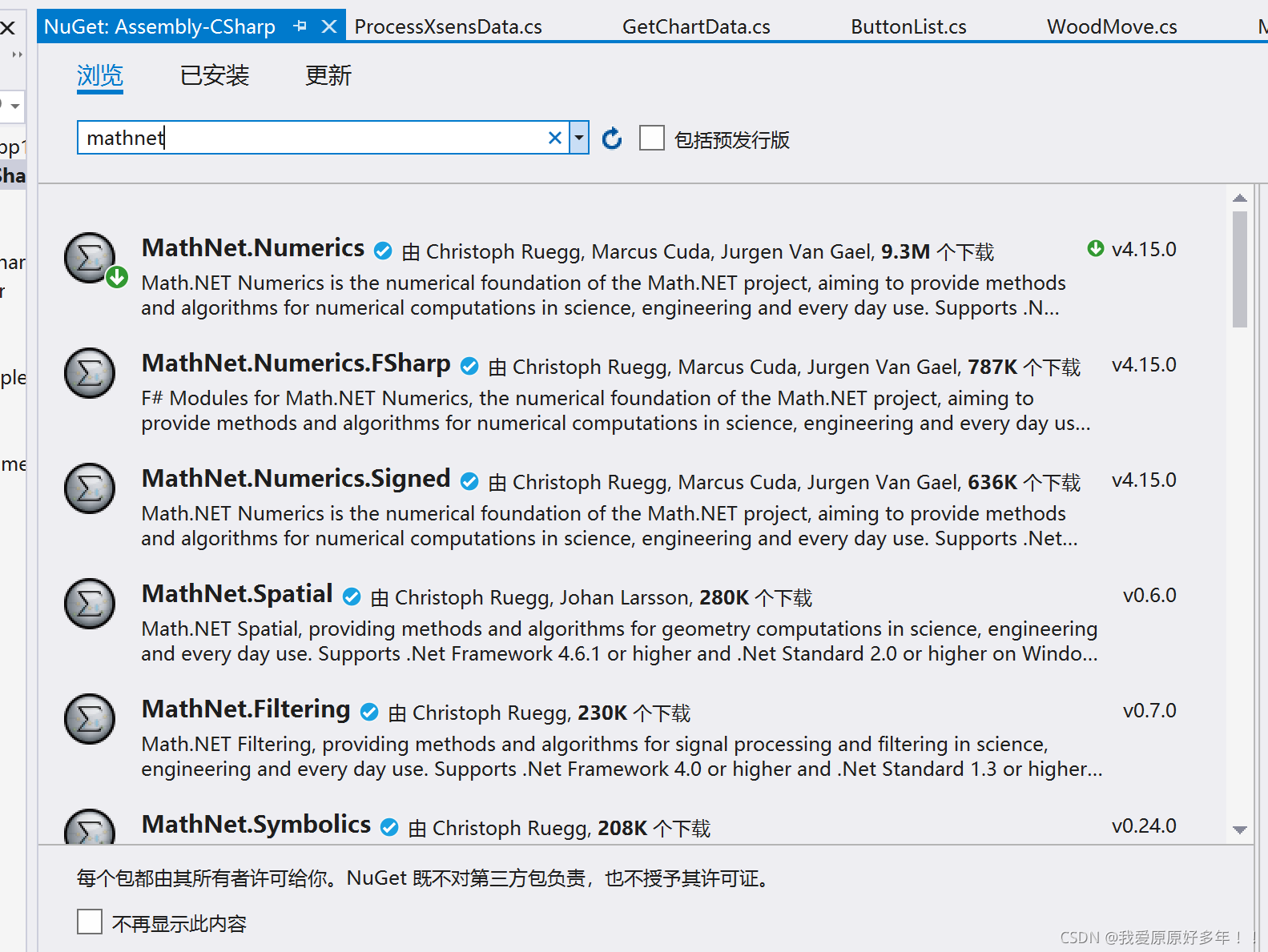
Task: Pin the NuGet Assembly-CSharp tab
Action: tap(300, 26)
